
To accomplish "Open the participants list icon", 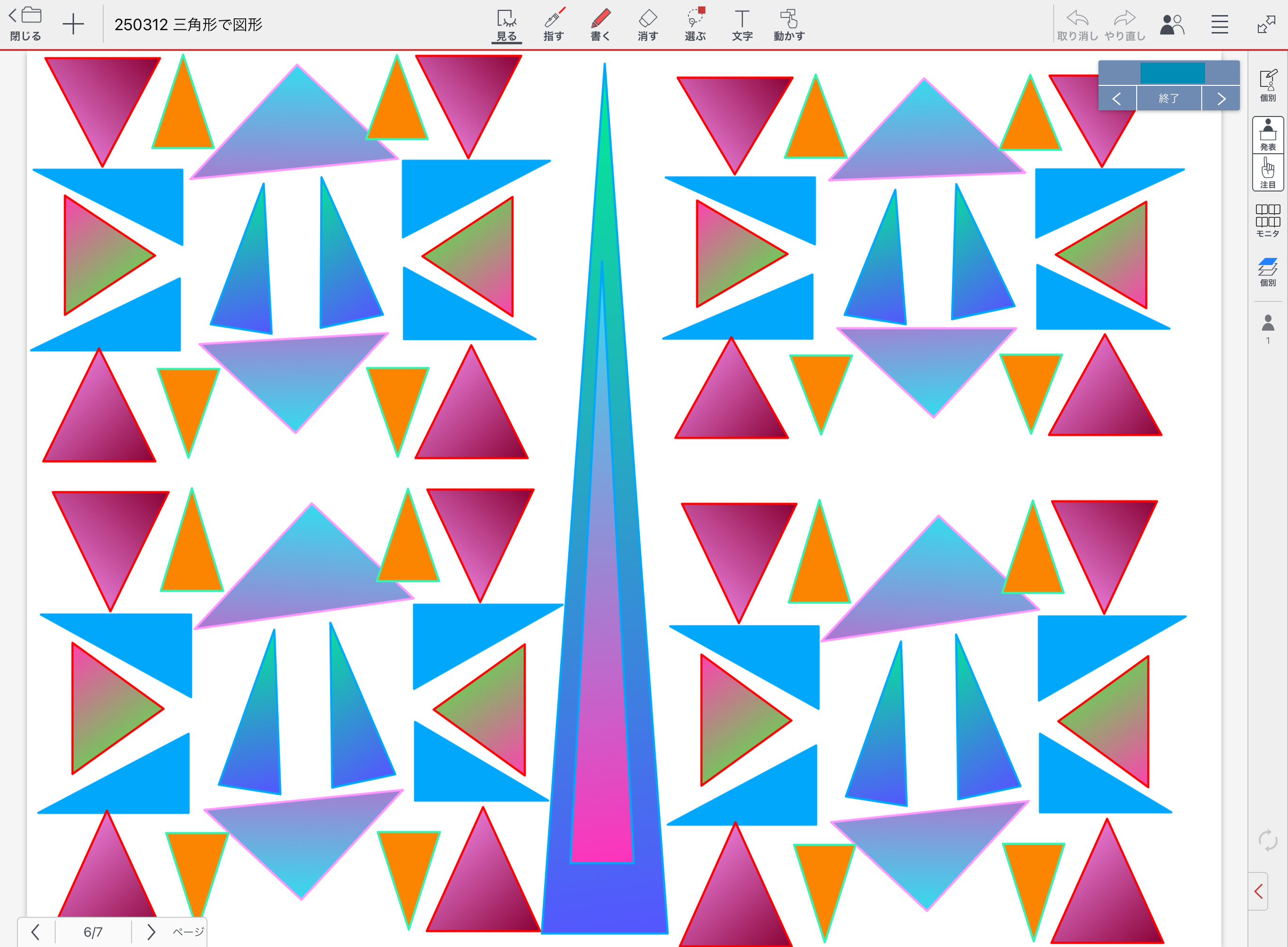I will 1172,24.
